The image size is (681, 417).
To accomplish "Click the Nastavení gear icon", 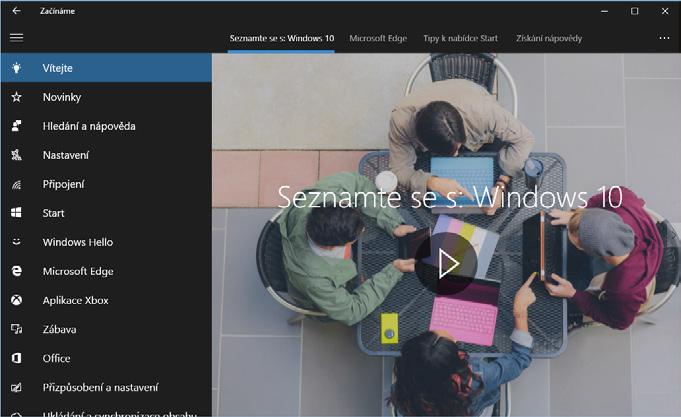I will 17,155.
